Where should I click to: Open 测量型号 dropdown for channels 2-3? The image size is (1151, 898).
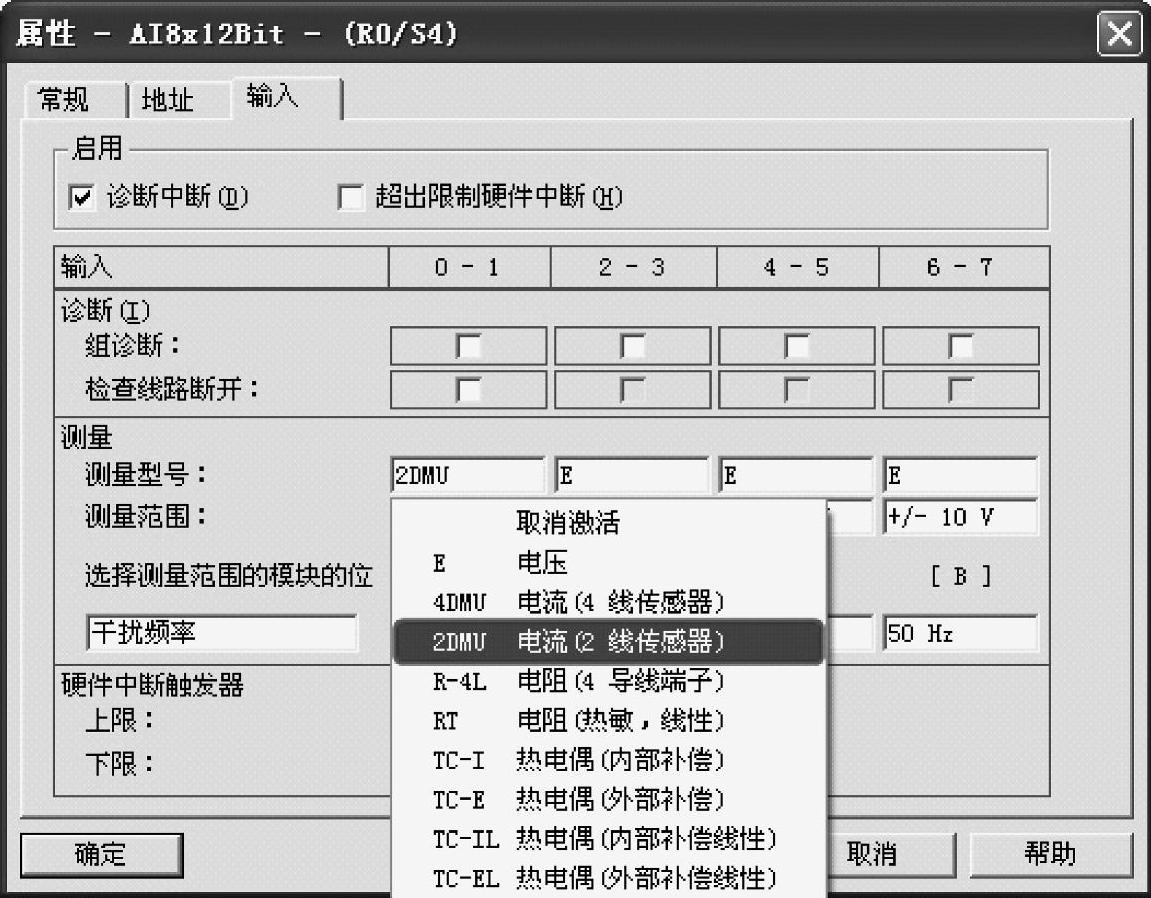click(632, 475)
